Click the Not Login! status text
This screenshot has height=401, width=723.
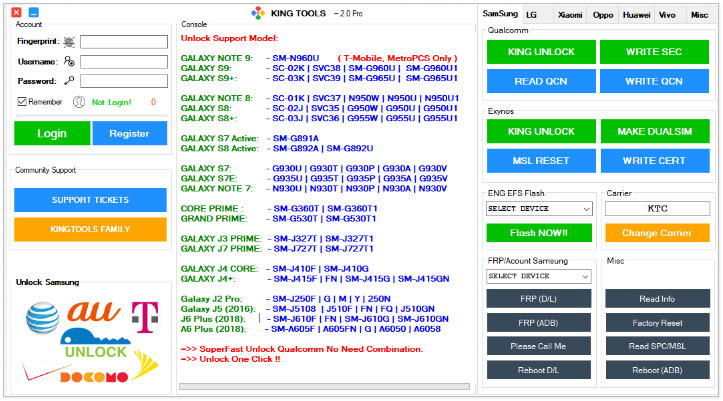(112, 102)
